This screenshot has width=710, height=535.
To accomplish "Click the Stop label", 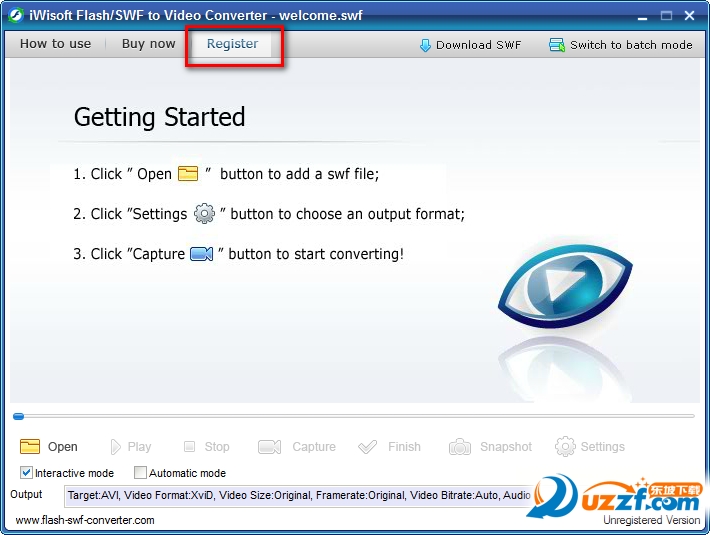I will (x=217, y=447).
